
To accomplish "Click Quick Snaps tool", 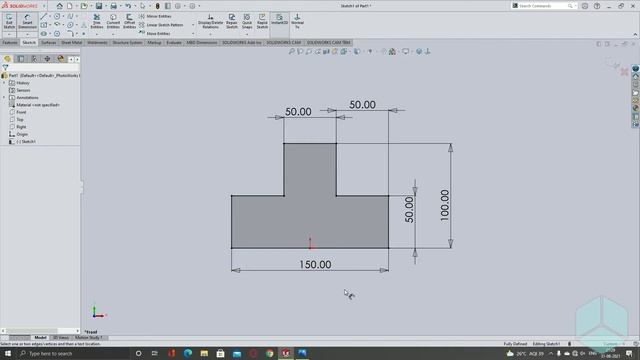I will [247, 21].
